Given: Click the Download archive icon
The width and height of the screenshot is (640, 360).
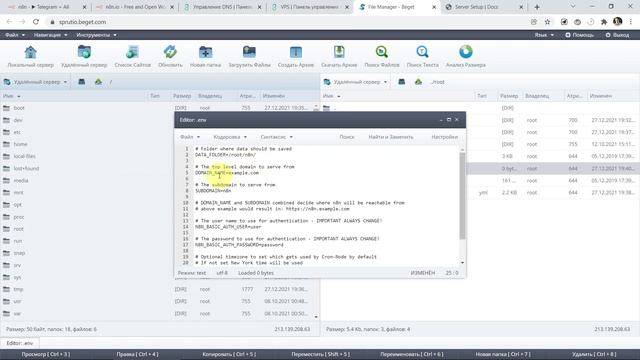Looking at the screenshot, I should click(x=339, y=57).
